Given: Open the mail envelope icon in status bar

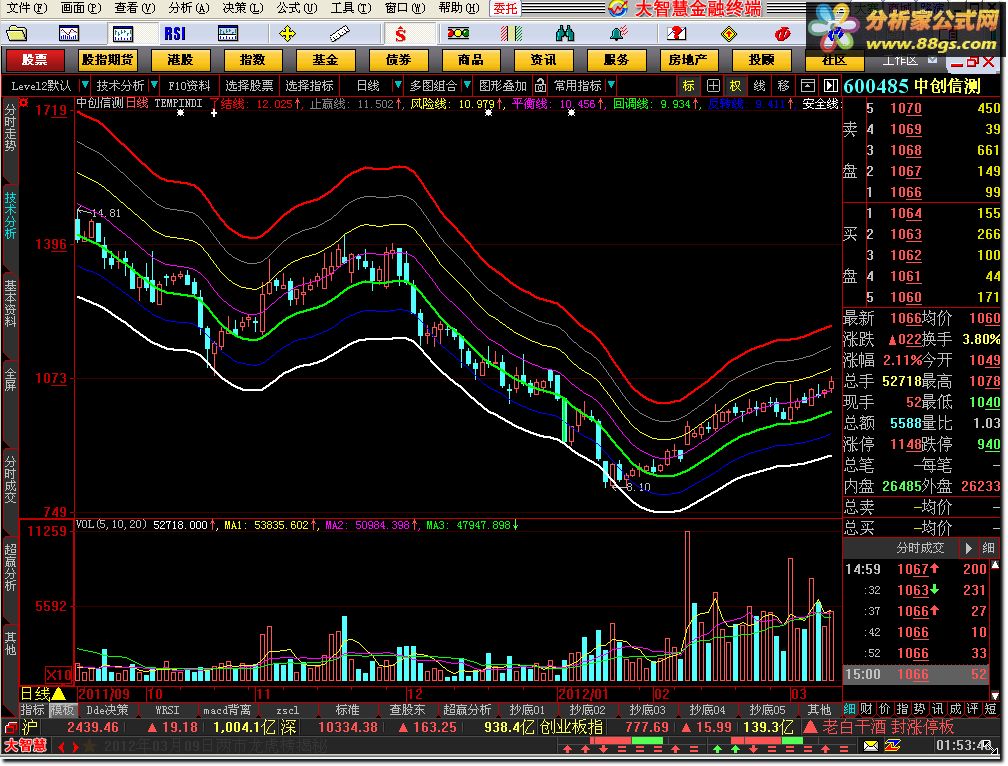Looking at the screenshot, I should tap(870, 746).
